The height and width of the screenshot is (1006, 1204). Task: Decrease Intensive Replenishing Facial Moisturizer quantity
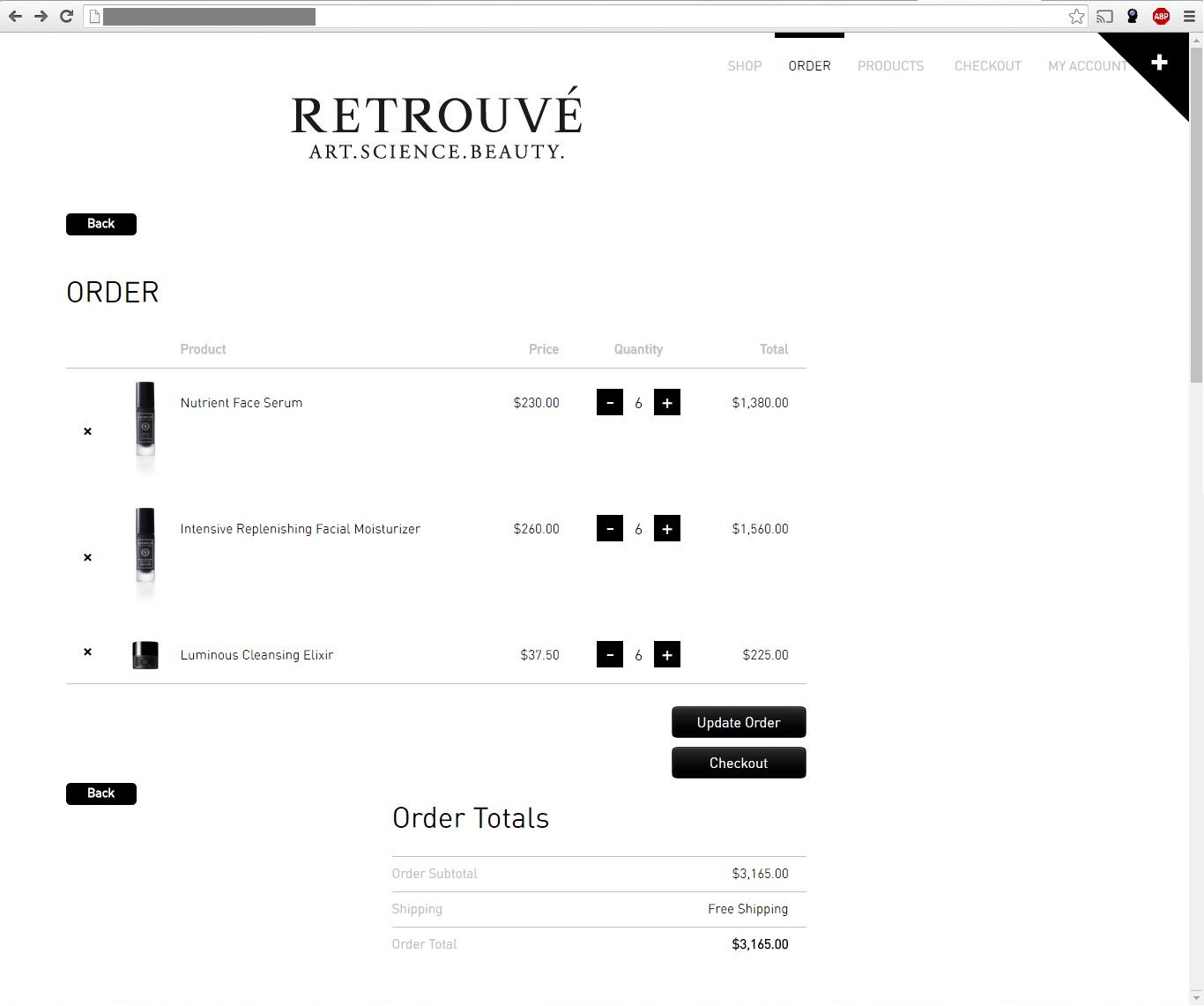610,528
